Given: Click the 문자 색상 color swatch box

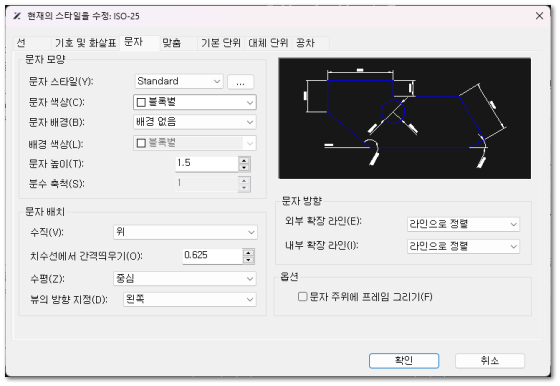Looking at the screenshot, I should pos(141,102).
